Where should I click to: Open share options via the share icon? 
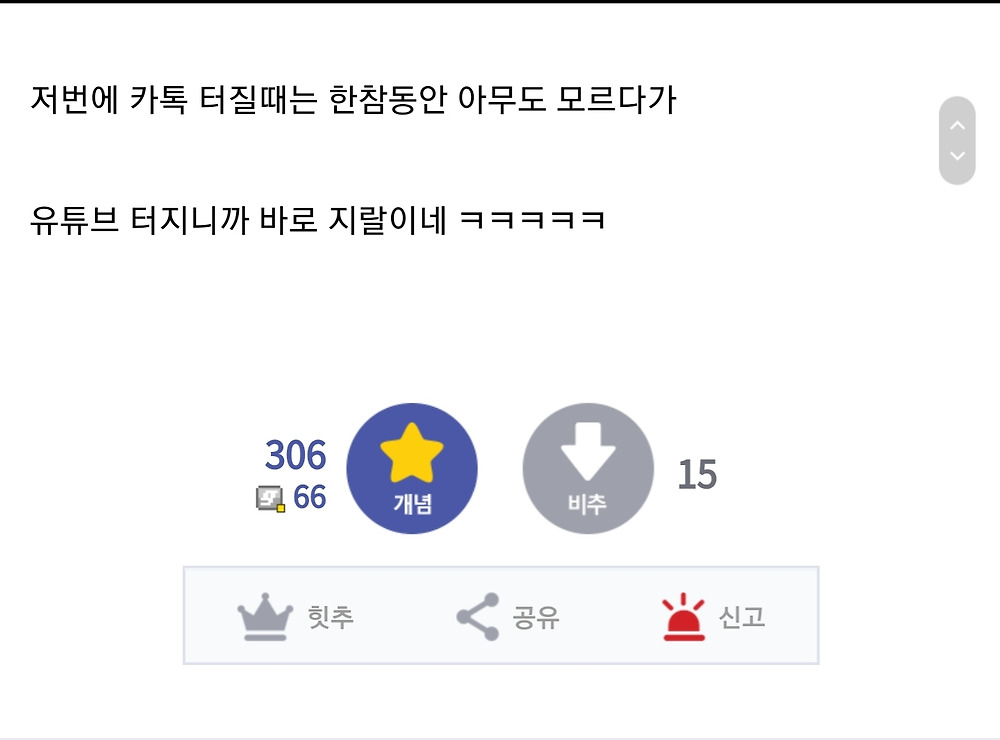pos(478,617)
